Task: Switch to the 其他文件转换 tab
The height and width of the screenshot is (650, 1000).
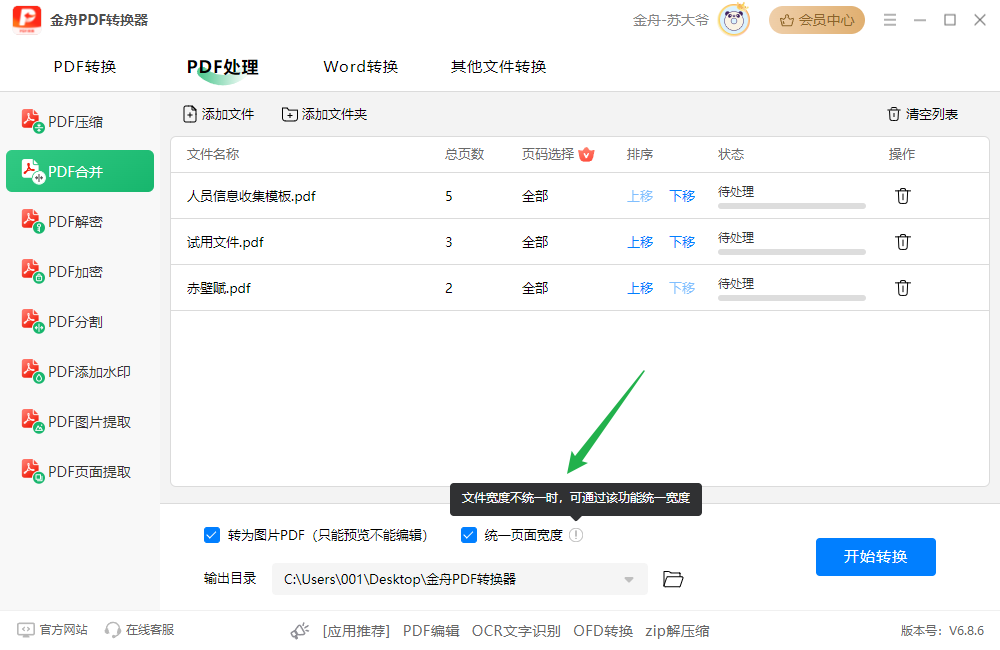Action: pos(499,67)
